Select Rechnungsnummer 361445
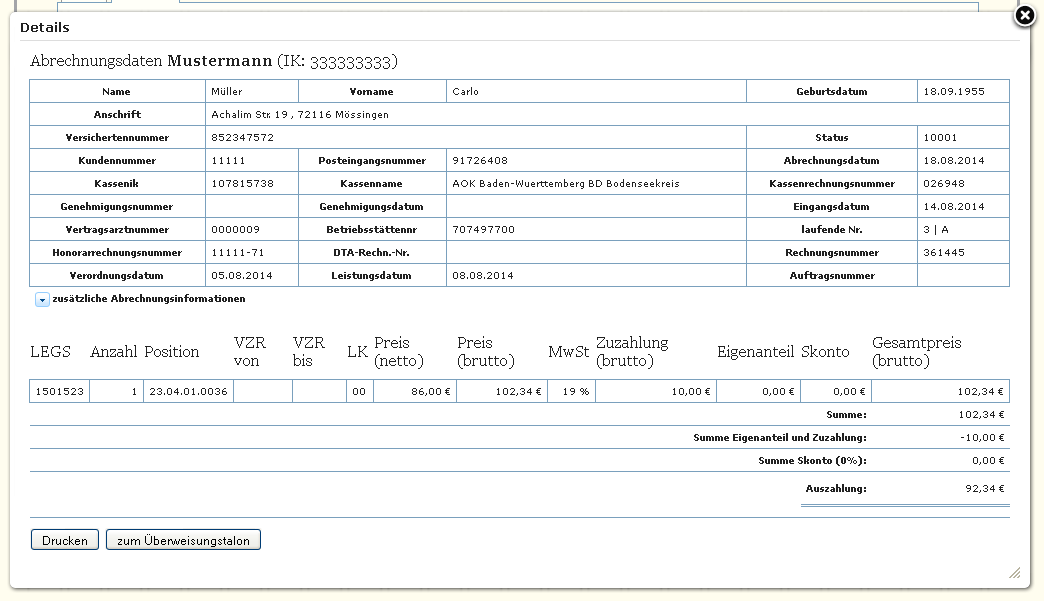This screenshot has width=1044, height=601. pyautogui.click(x=944, y=253)
